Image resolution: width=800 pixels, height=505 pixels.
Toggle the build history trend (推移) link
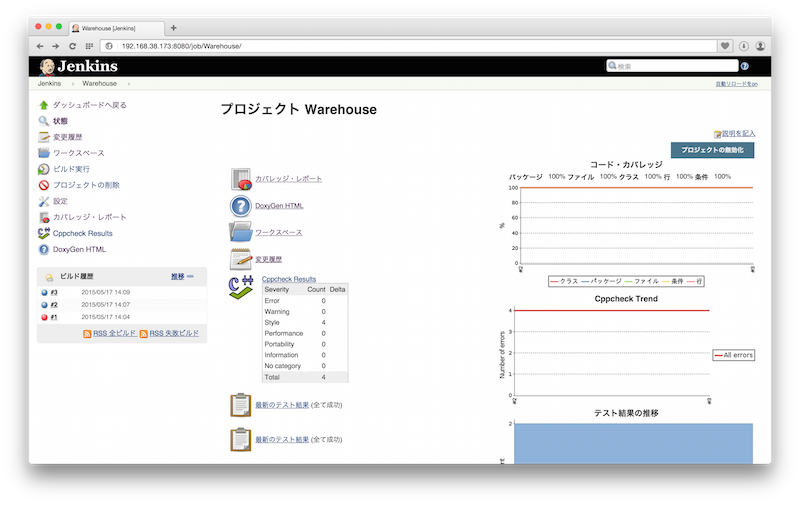[181, 275]
